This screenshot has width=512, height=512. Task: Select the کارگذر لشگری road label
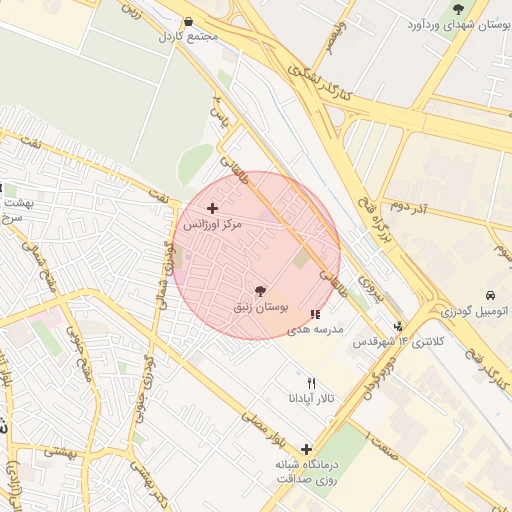tap(319, 83)
